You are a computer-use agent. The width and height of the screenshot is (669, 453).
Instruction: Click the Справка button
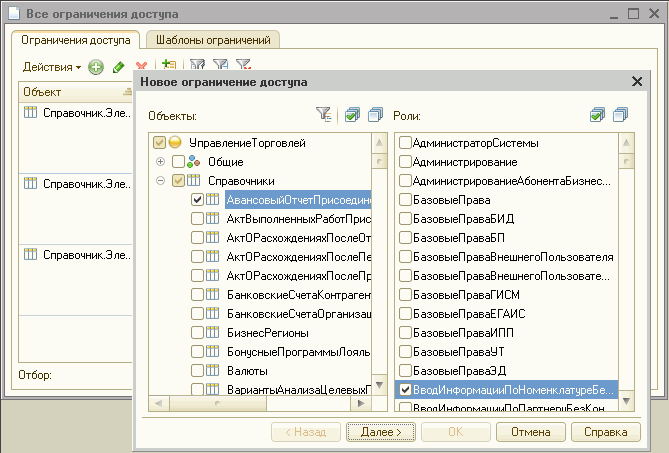(x=606, y=432)
